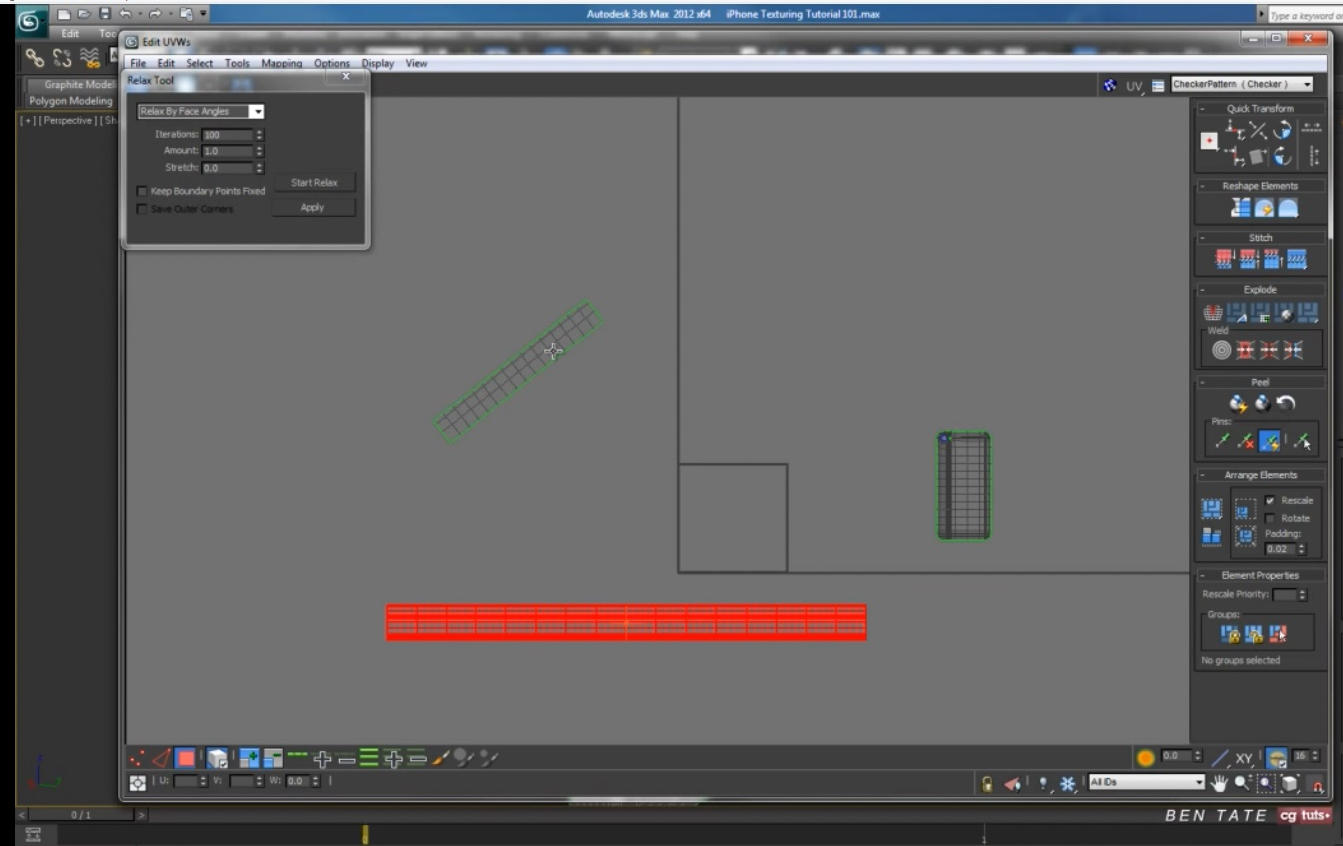Viewport: 1343px width, 846px height.
Task: Select Zoom magnifier tool
Action: point(1243,784)
